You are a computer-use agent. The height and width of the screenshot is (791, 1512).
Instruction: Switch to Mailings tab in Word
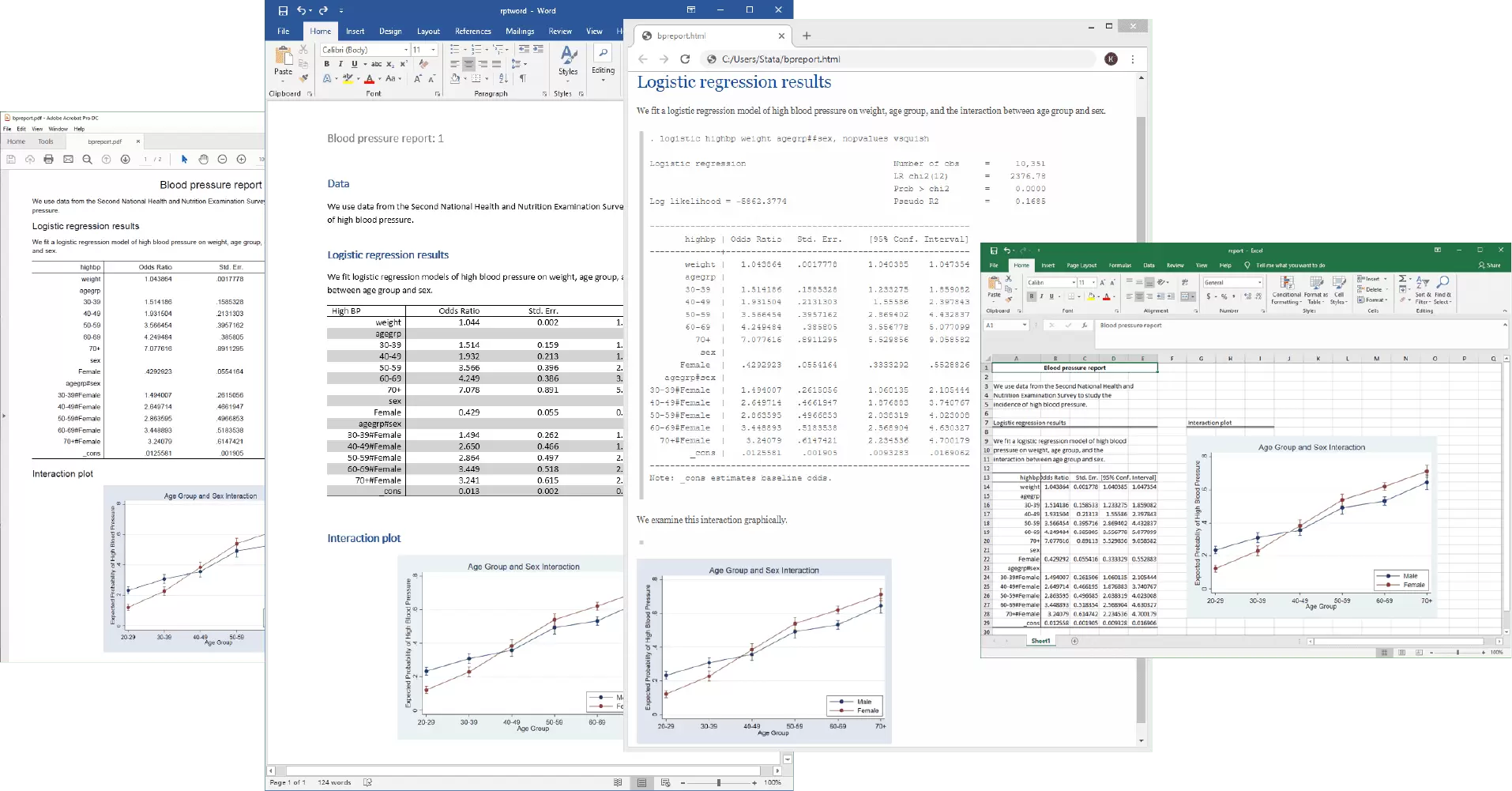[x=520, y=32]
